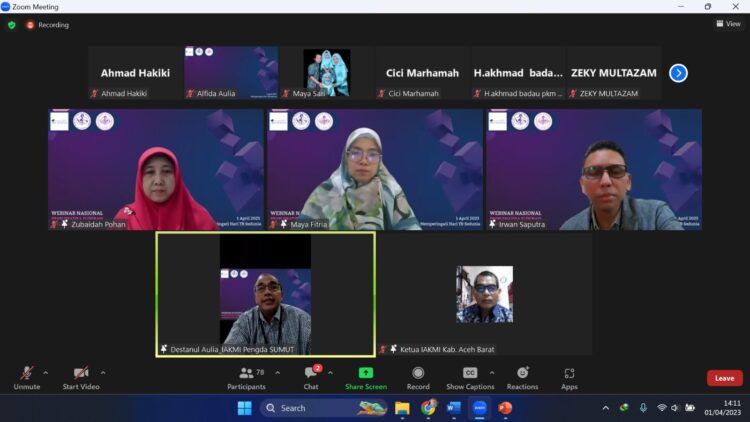Expand the arrow next to Show Captions
This screenshot has height=422, width=750.
pos(492,373)
